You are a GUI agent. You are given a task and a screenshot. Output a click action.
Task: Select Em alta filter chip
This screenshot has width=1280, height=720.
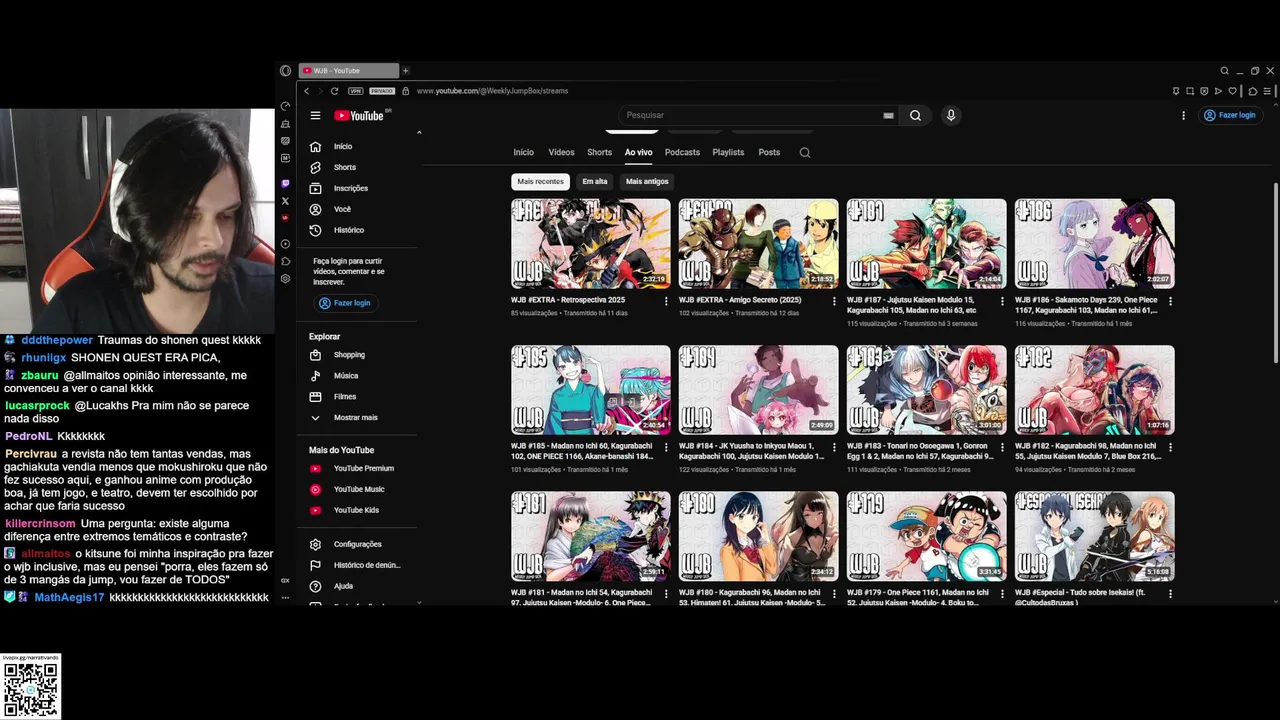tap(595, 181)
